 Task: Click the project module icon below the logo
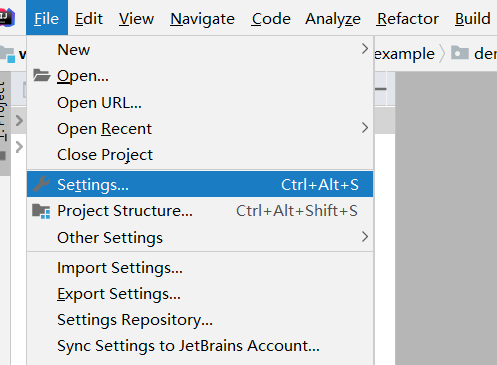(7, 54)
